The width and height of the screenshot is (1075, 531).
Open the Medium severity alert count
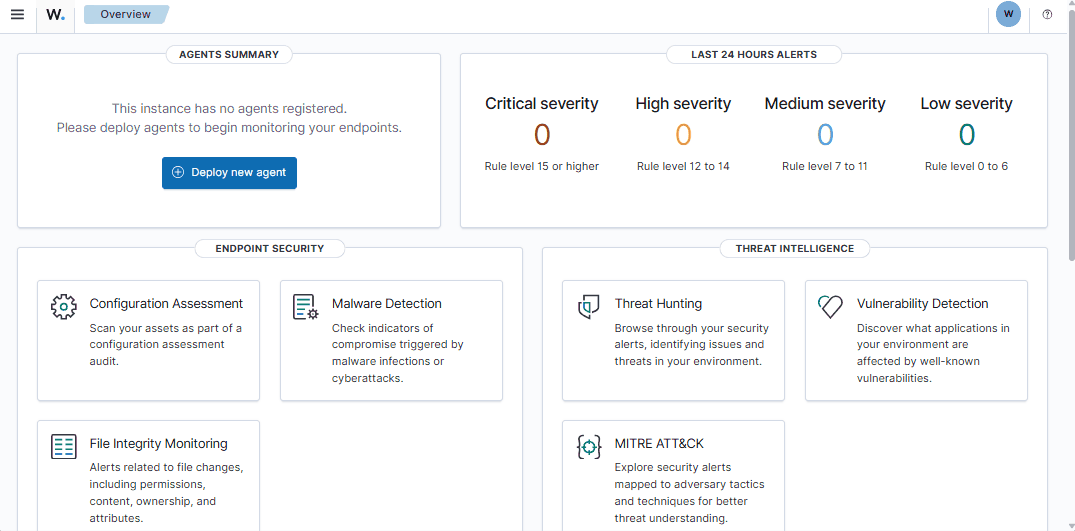coord(825,135)
